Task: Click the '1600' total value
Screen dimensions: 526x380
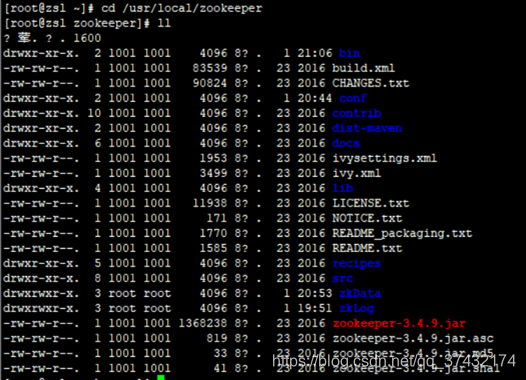Action: coord(87,38)
